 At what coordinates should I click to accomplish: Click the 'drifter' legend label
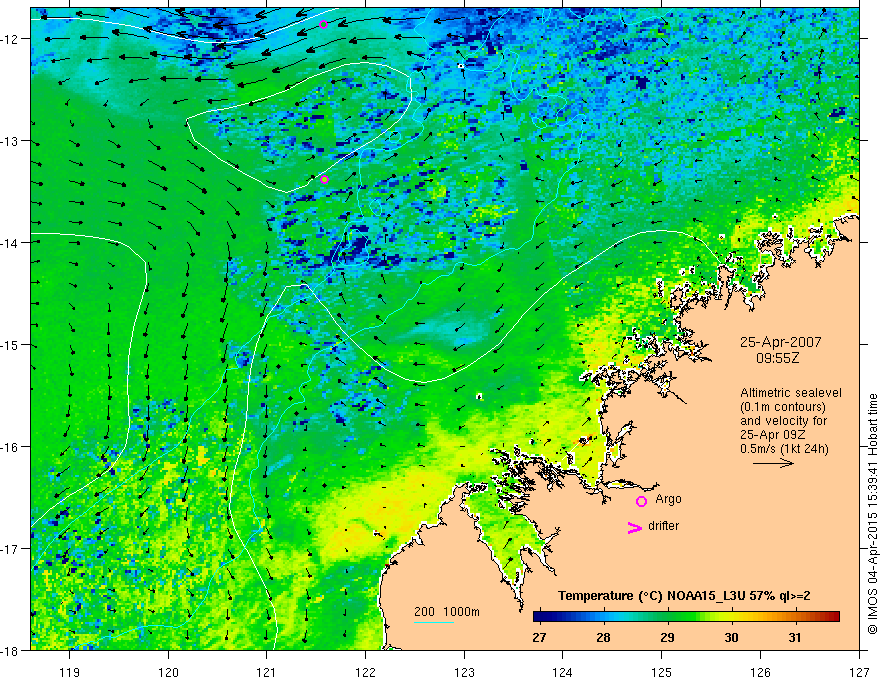point(663,526)
